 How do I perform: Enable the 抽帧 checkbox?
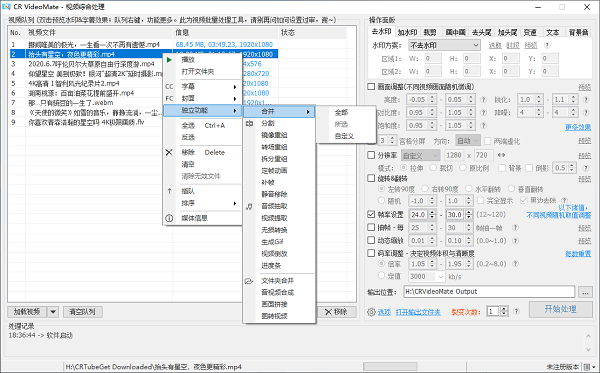(371, 227)
